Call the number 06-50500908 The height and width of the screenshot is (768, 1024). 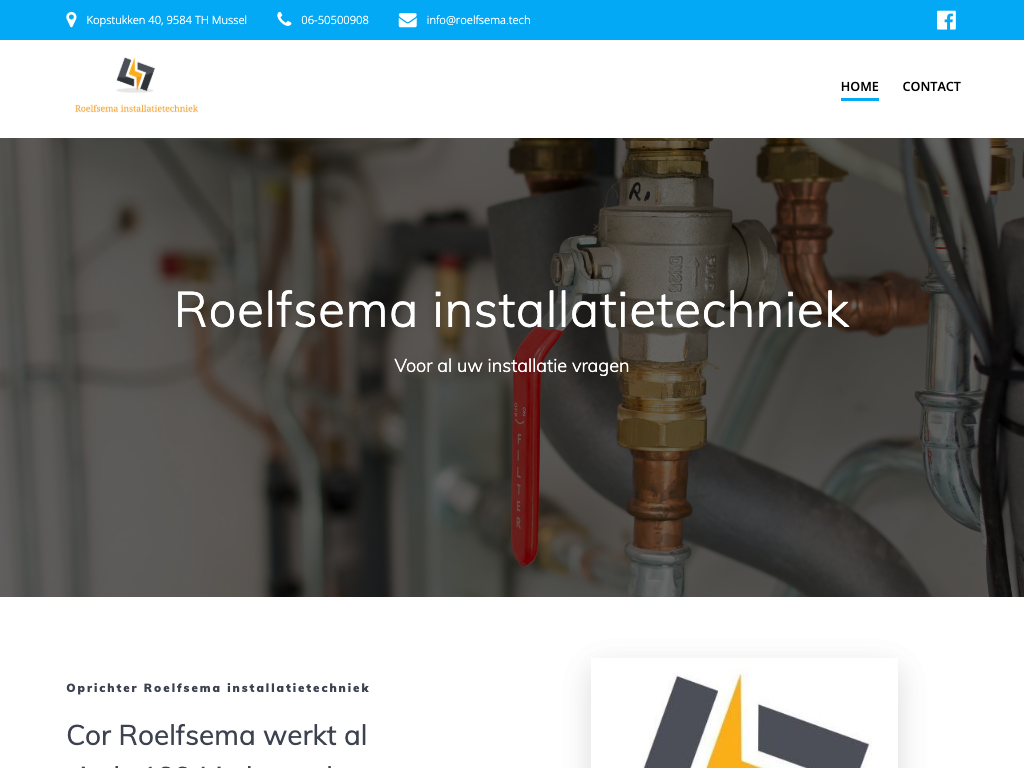[334, 20]
